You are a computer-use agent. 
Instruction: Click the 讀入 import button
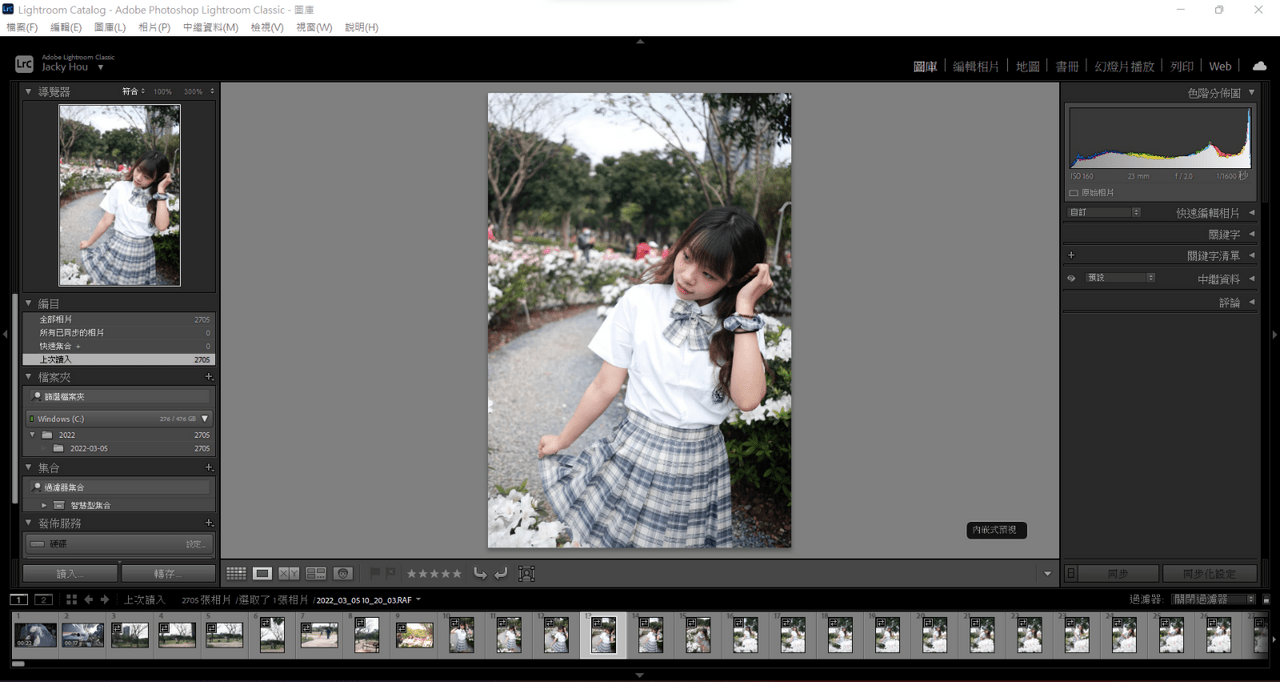(68, 573)
